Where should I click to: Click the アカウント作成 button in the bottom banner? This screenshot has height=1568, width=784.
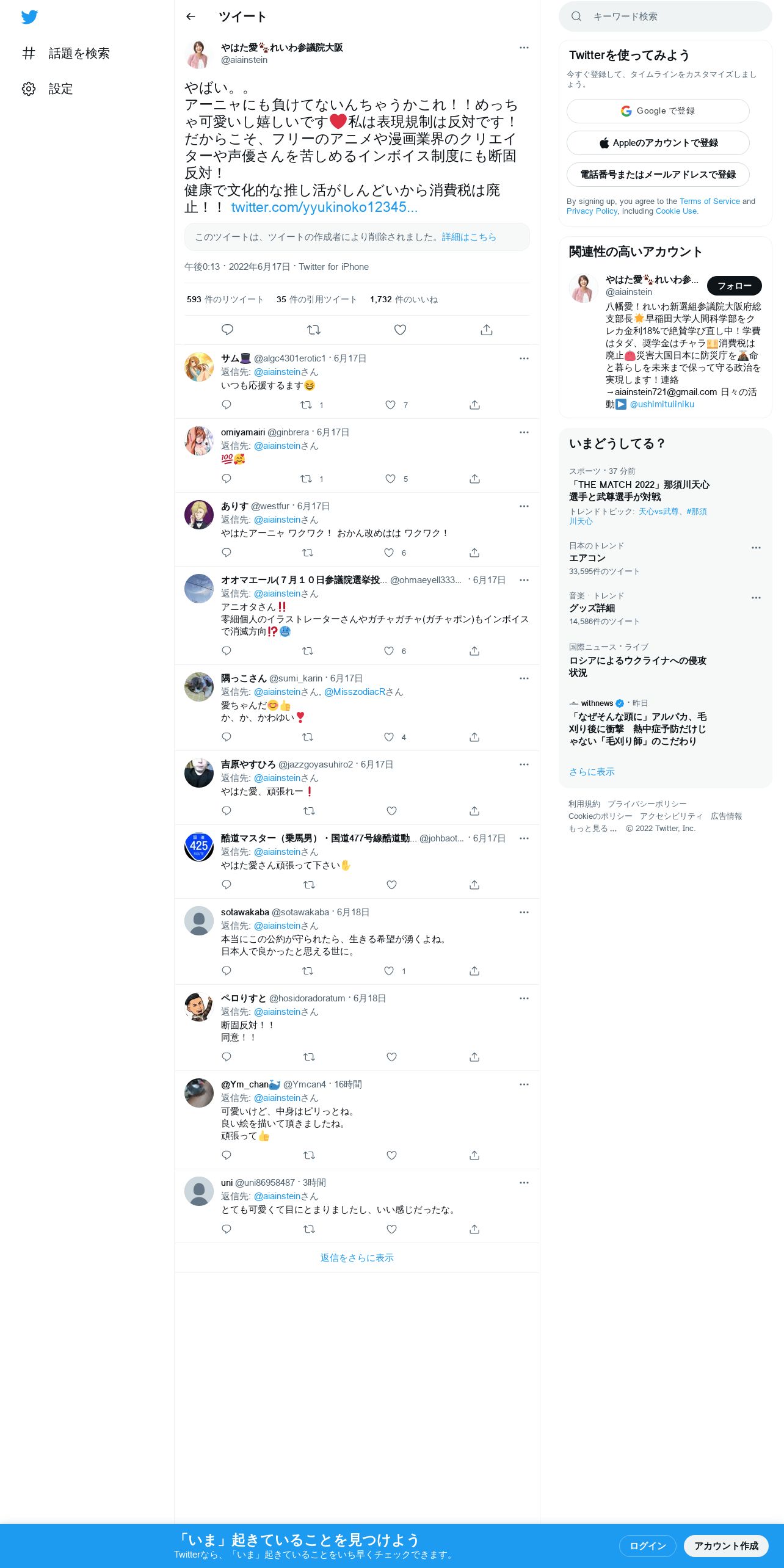726,1545
